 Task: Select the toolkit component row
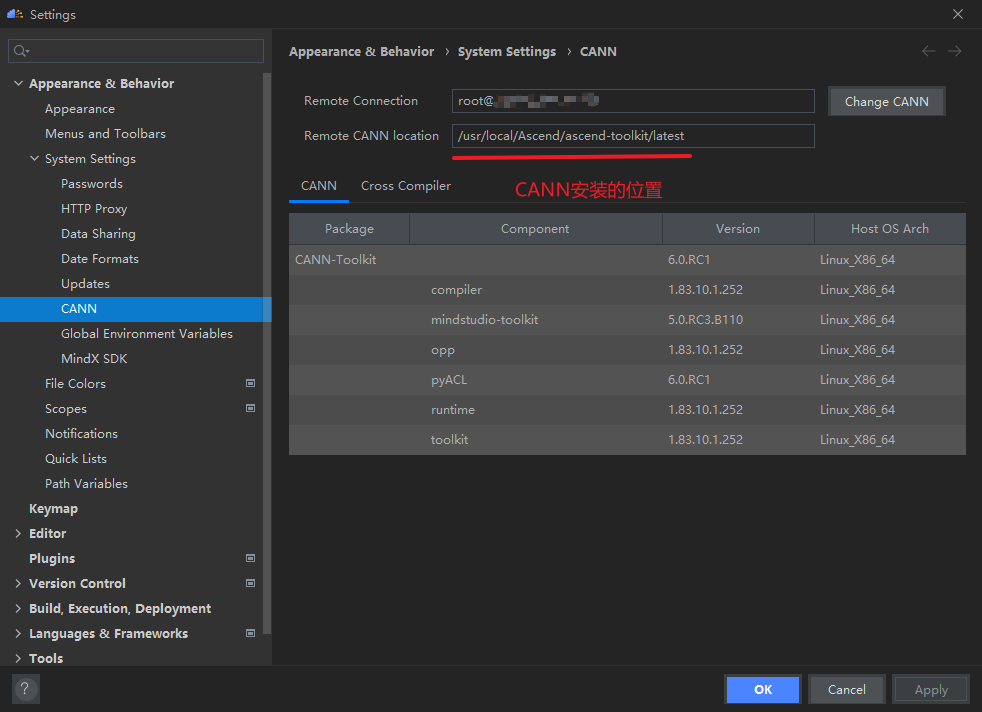click(628, 440)
